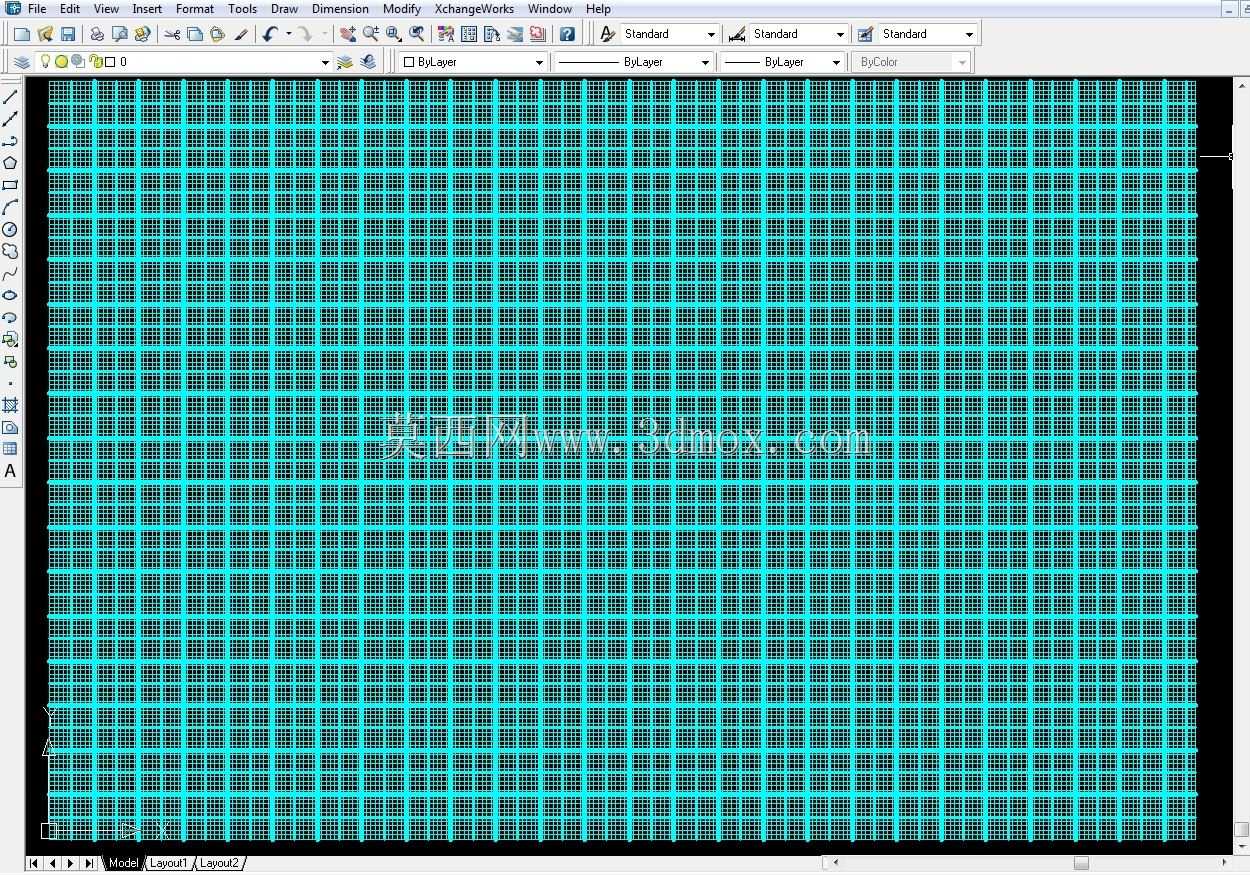
Task: Select the Table tool
Action: click(x=10, y=449)
